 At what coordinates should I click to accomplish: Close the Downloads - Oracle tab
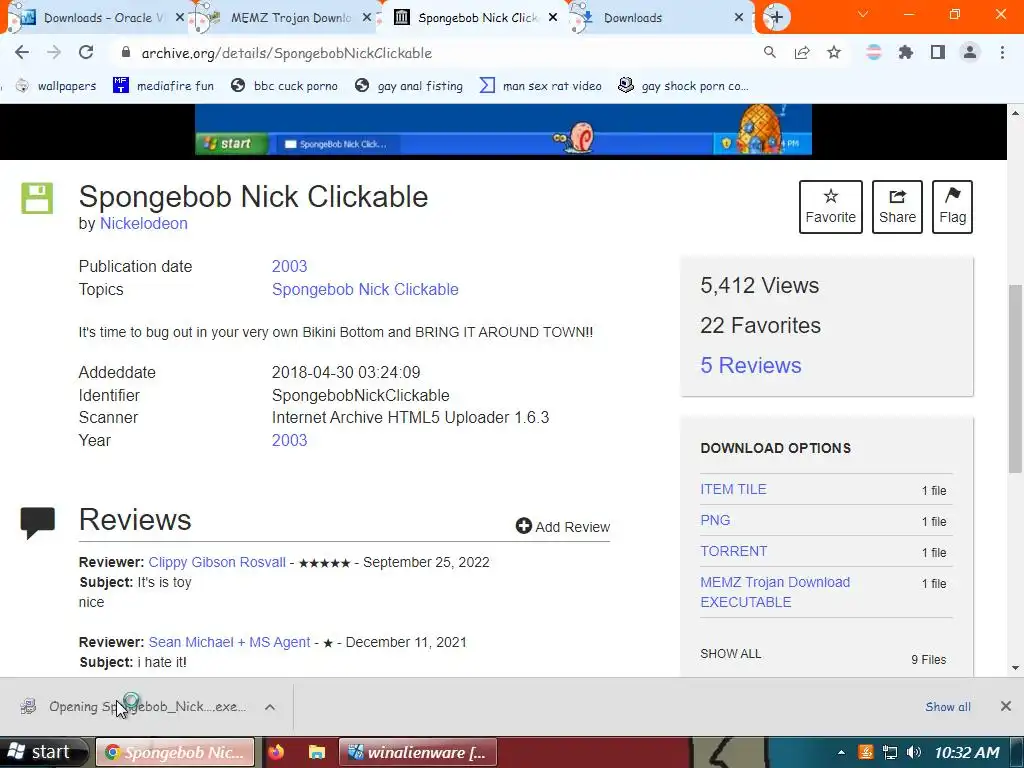click(x=180, y=18)
